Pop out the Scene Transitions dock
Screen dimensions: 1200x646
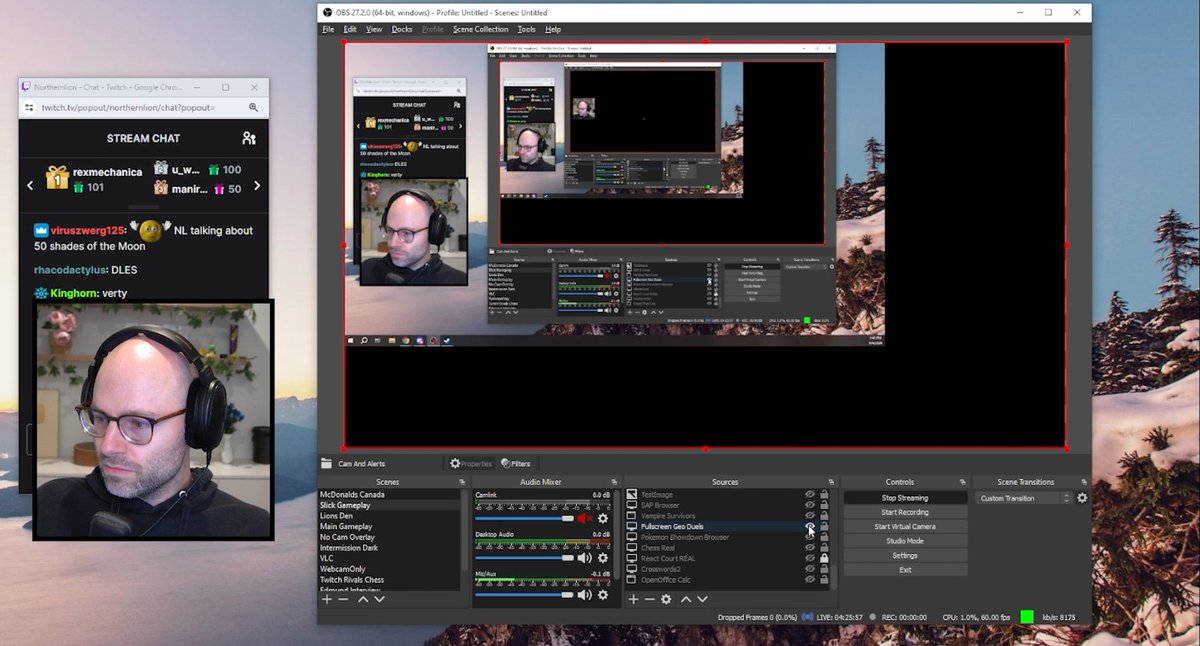[1084, 482]
